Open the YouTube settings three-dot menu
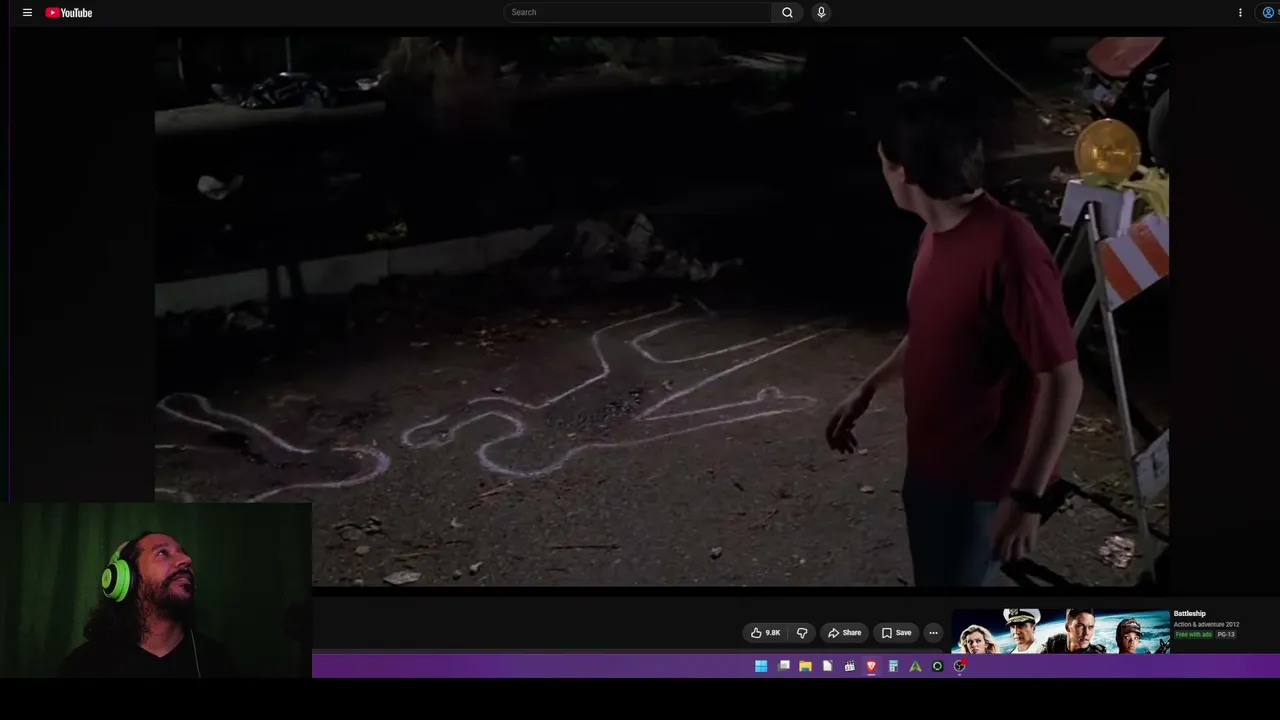Viewport: 1280px width, 720px height. click(x=1240, y=13)
